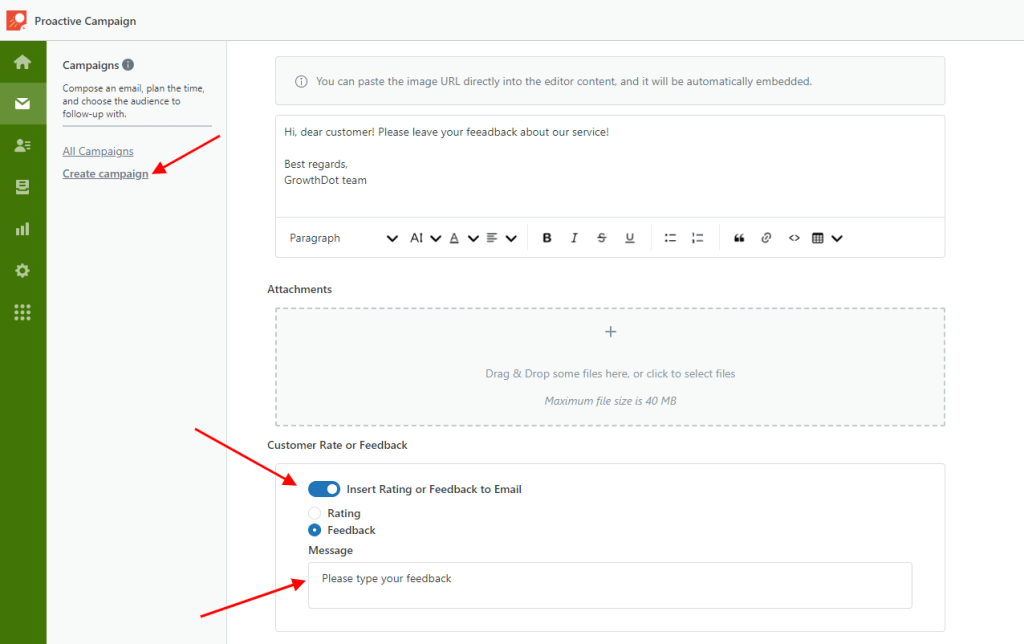1024x644 pixels.
Task: Disable Insert Rating or Feedback to Email
Action: point(324,489)
